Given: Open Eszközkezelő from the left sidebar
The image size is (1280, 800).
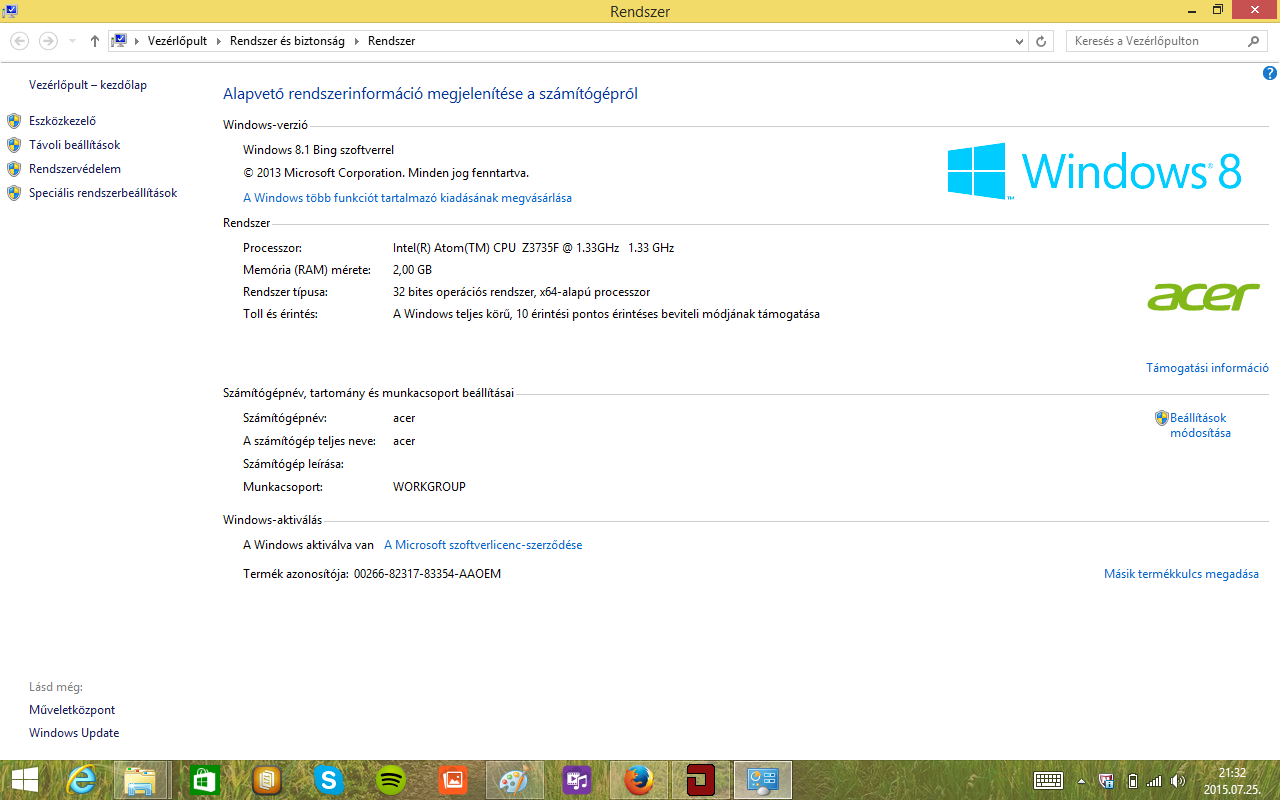Looking at the screenshot, I should click(62, 121).
